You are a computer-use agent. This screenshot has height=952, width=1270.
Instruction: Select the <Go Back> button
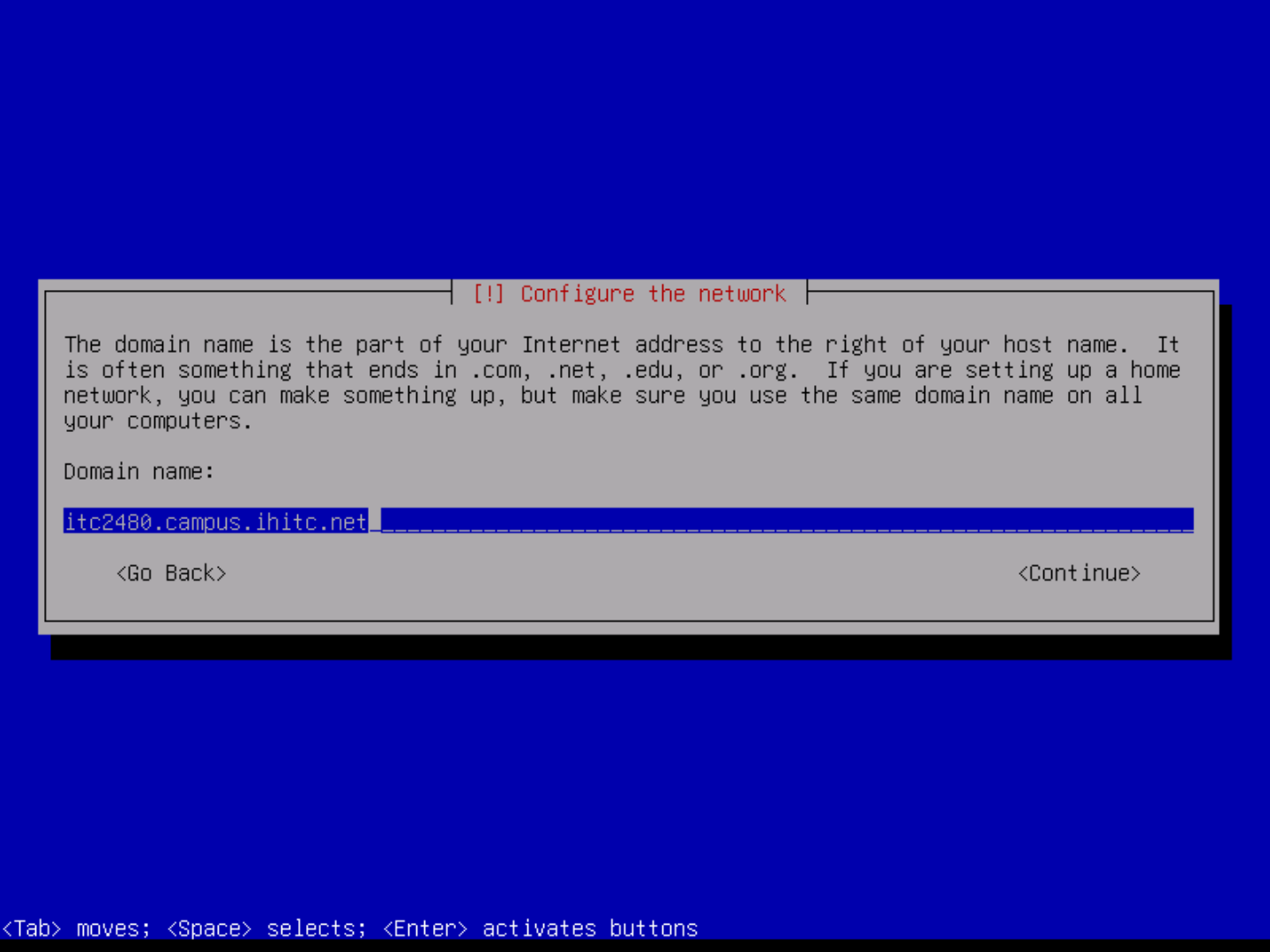click(171, 573)
